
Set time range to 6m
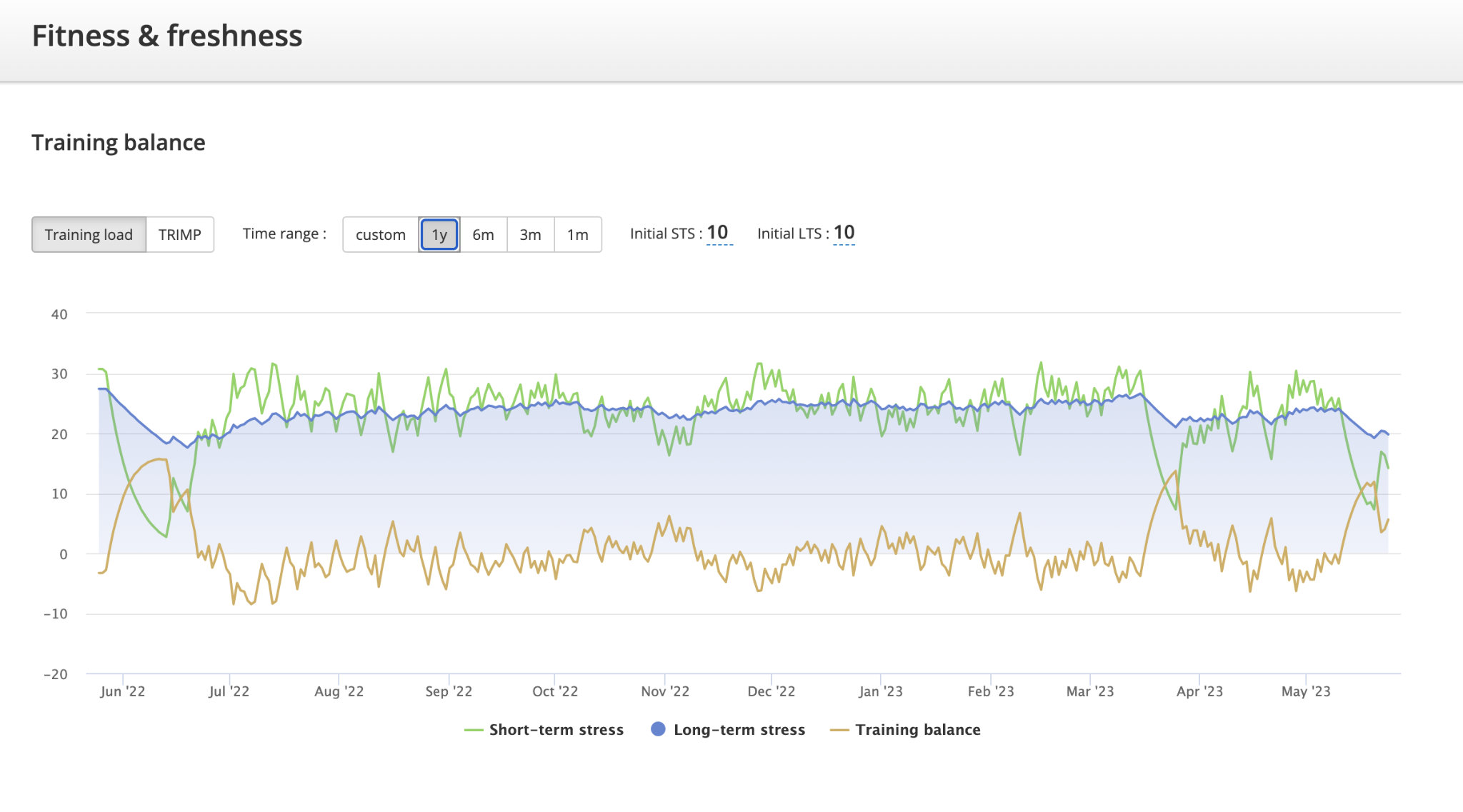483,234
